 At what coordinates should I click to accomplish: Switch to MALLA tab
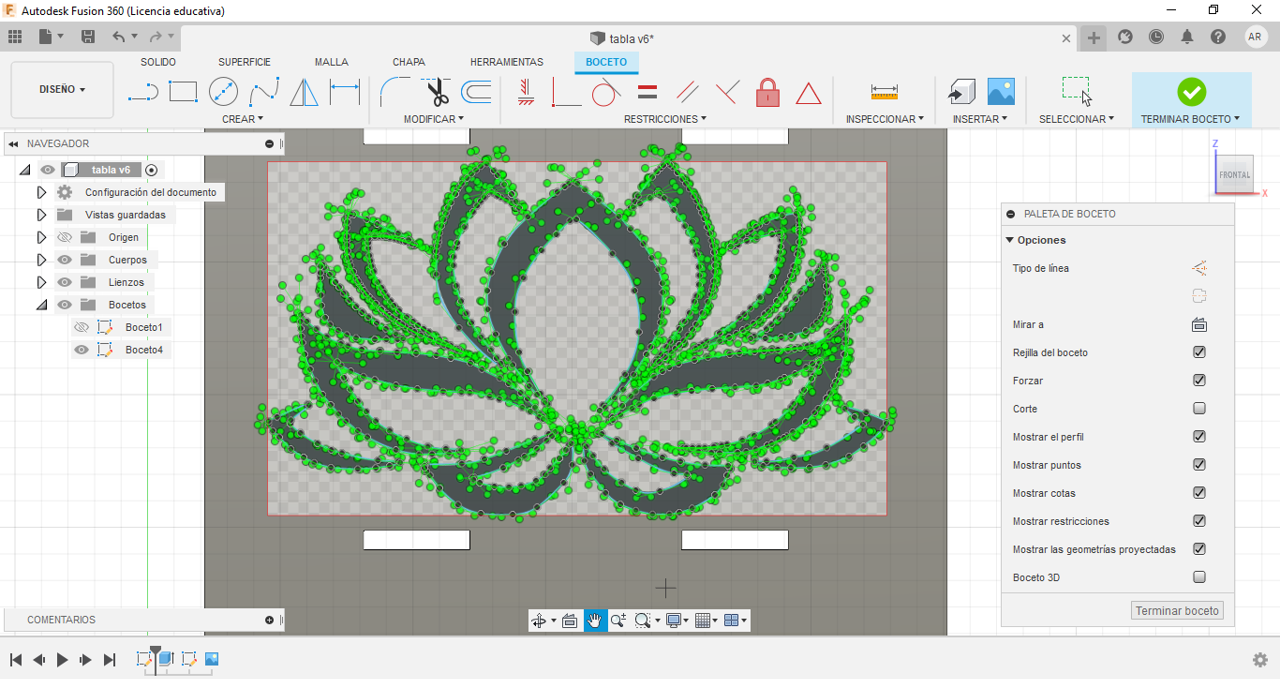[x=331, y=62]
